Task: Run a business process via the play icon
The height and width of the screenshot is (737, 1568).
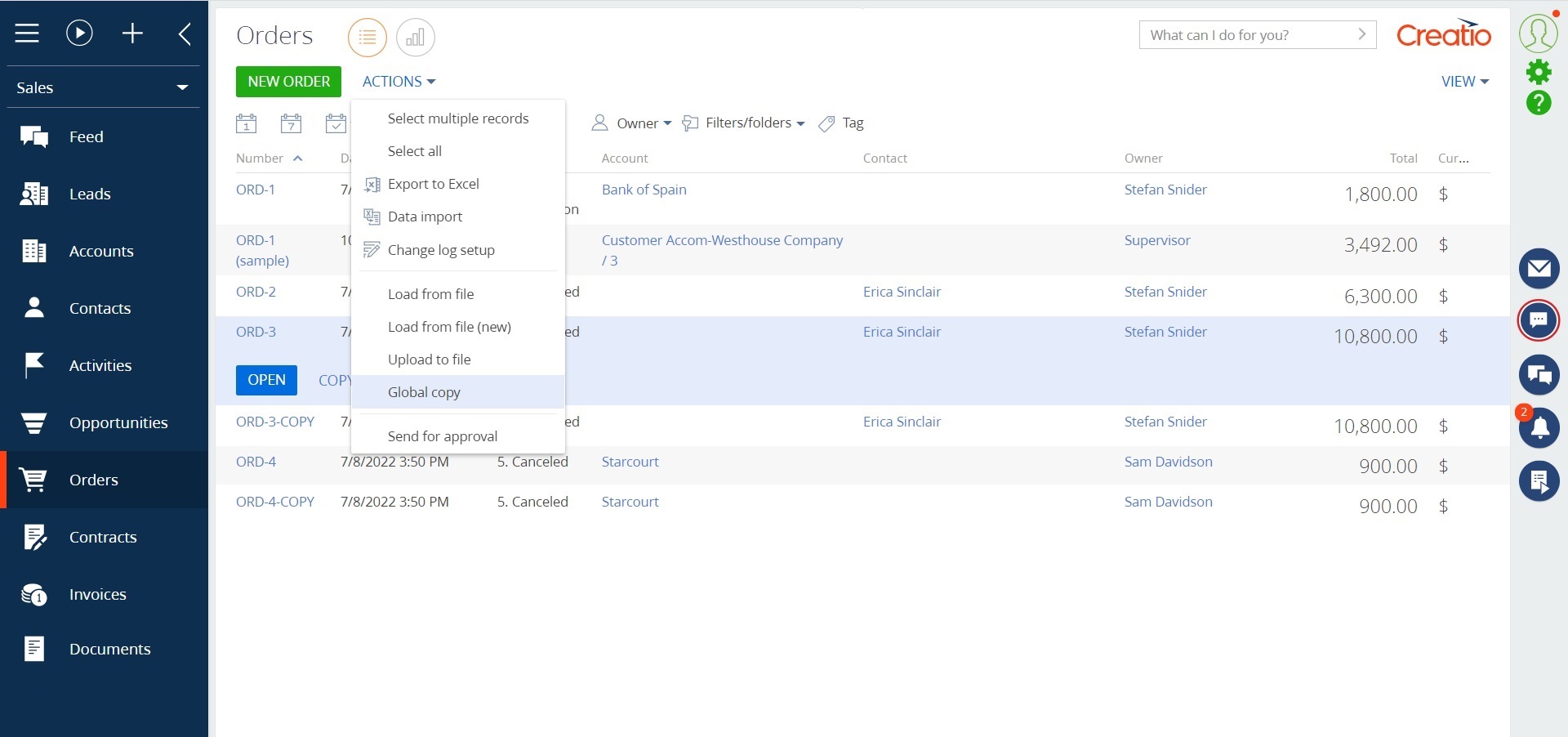Action: [x=78, y=33]
